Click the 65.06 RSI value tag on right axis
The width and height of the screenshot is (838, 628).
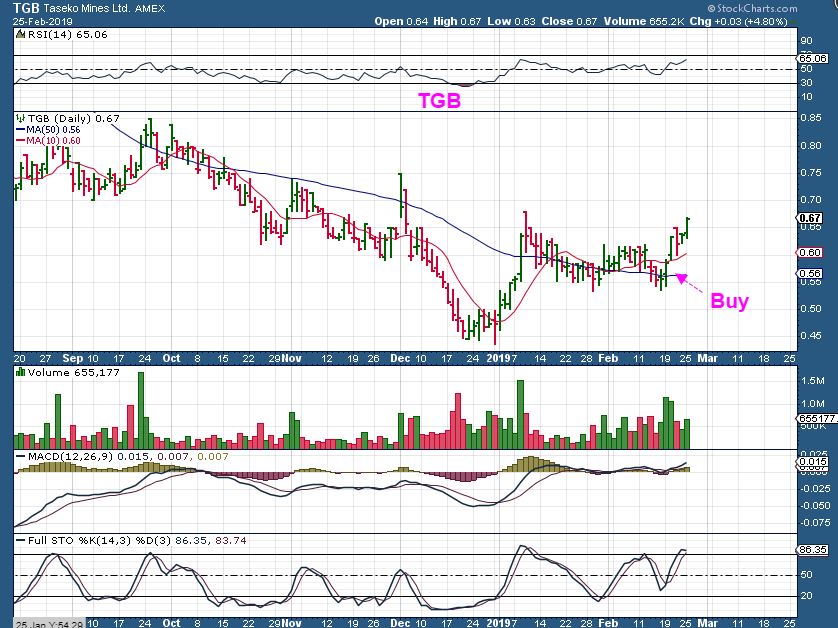click(812, 58)
